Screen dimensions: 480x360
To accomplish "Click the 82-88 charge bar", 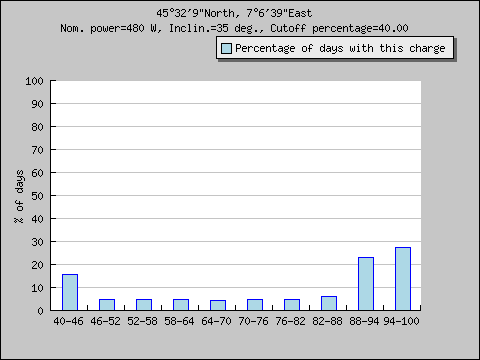I will tap(329, 303).
